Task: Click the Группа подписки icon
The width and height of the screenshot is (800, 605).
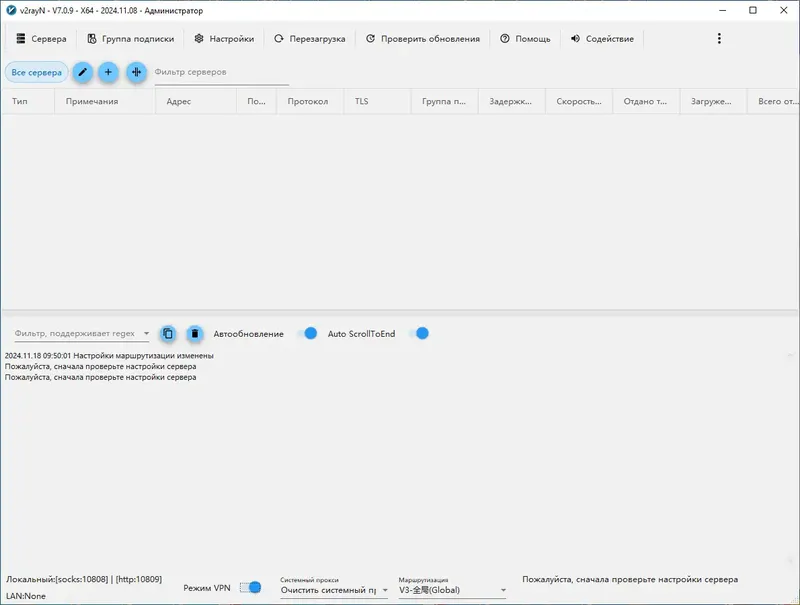Action: tap(92, 39)
